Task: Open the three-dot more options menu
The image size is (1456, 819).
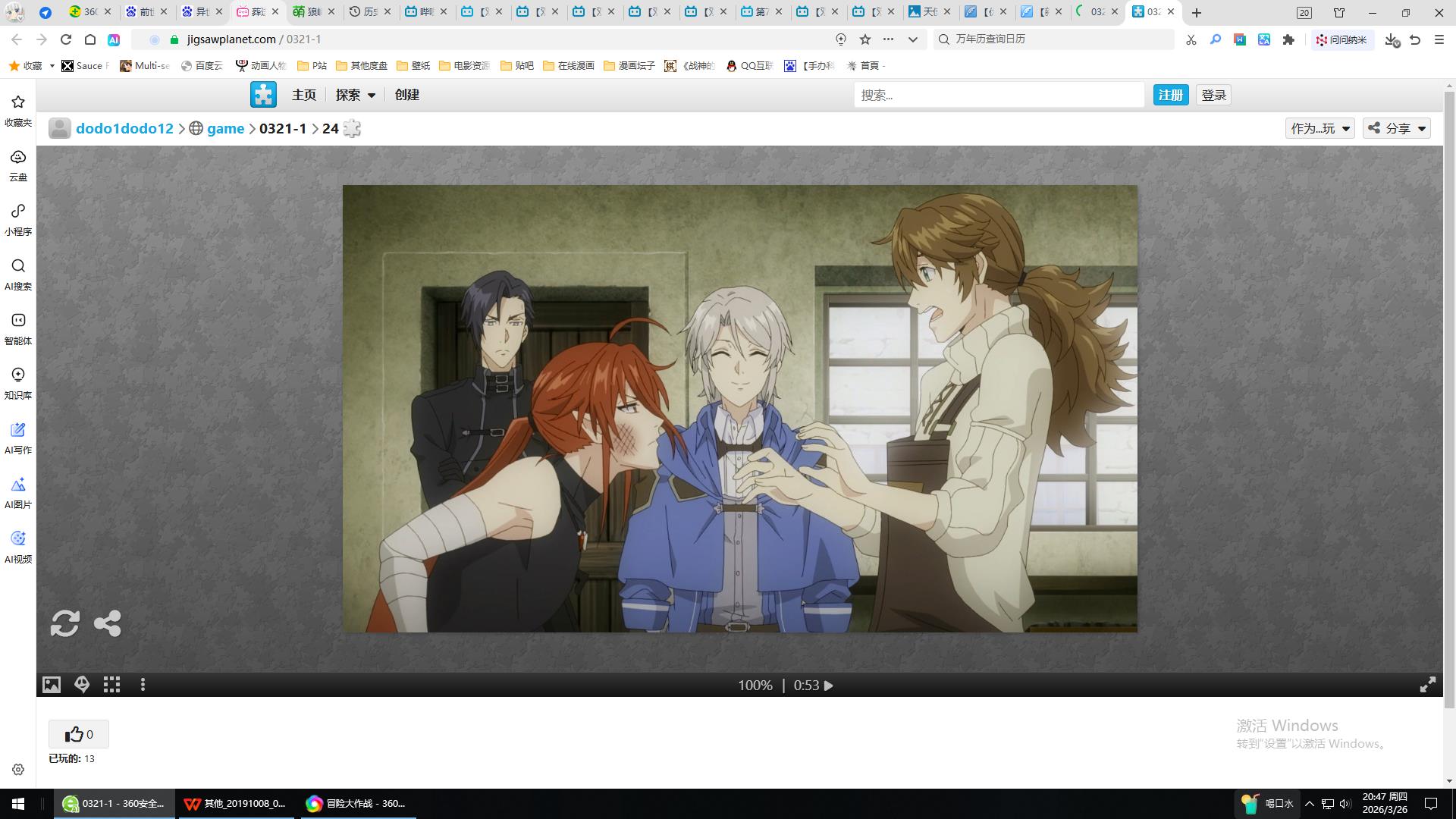Action: pos(143,685)
